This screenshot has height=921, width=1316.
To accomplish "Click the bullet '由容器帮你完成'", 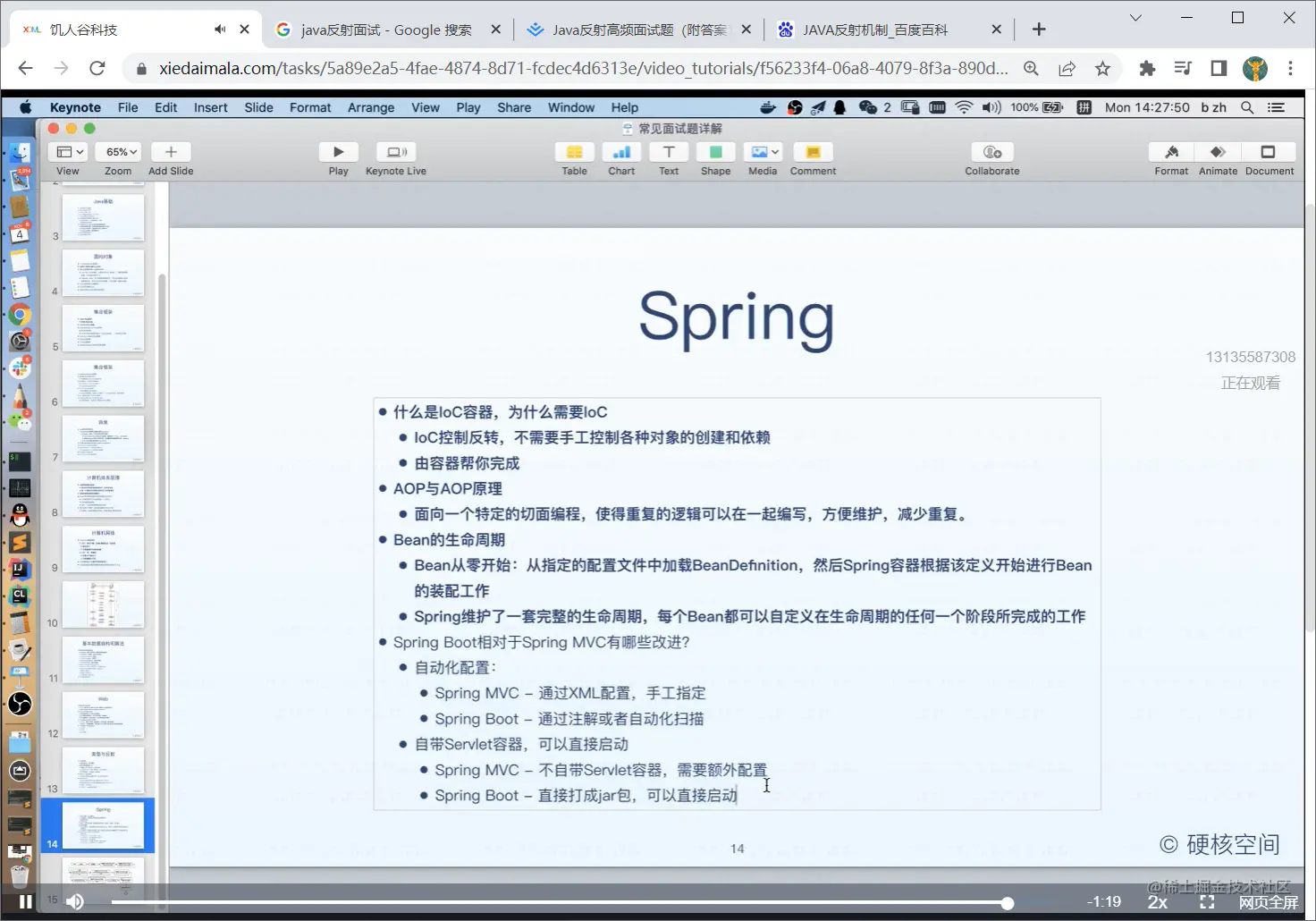I will pyautogui.click(x=467, y=463).
